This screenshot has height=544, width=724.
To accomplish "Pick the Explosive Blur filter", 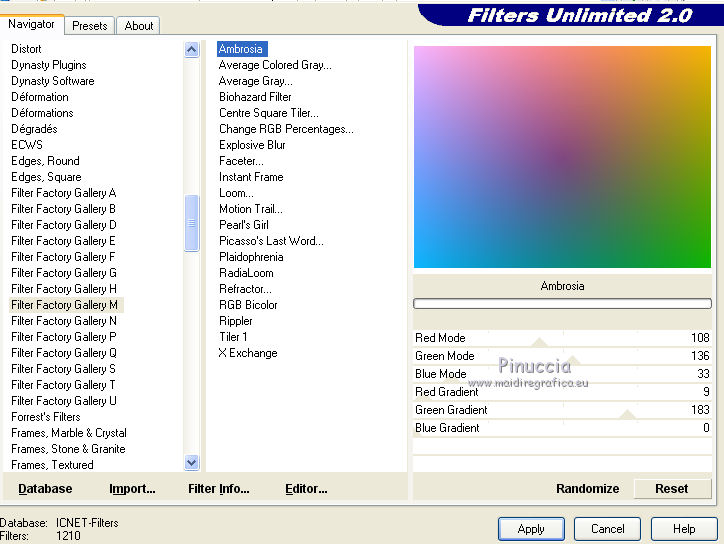I will tap(252, 145).
